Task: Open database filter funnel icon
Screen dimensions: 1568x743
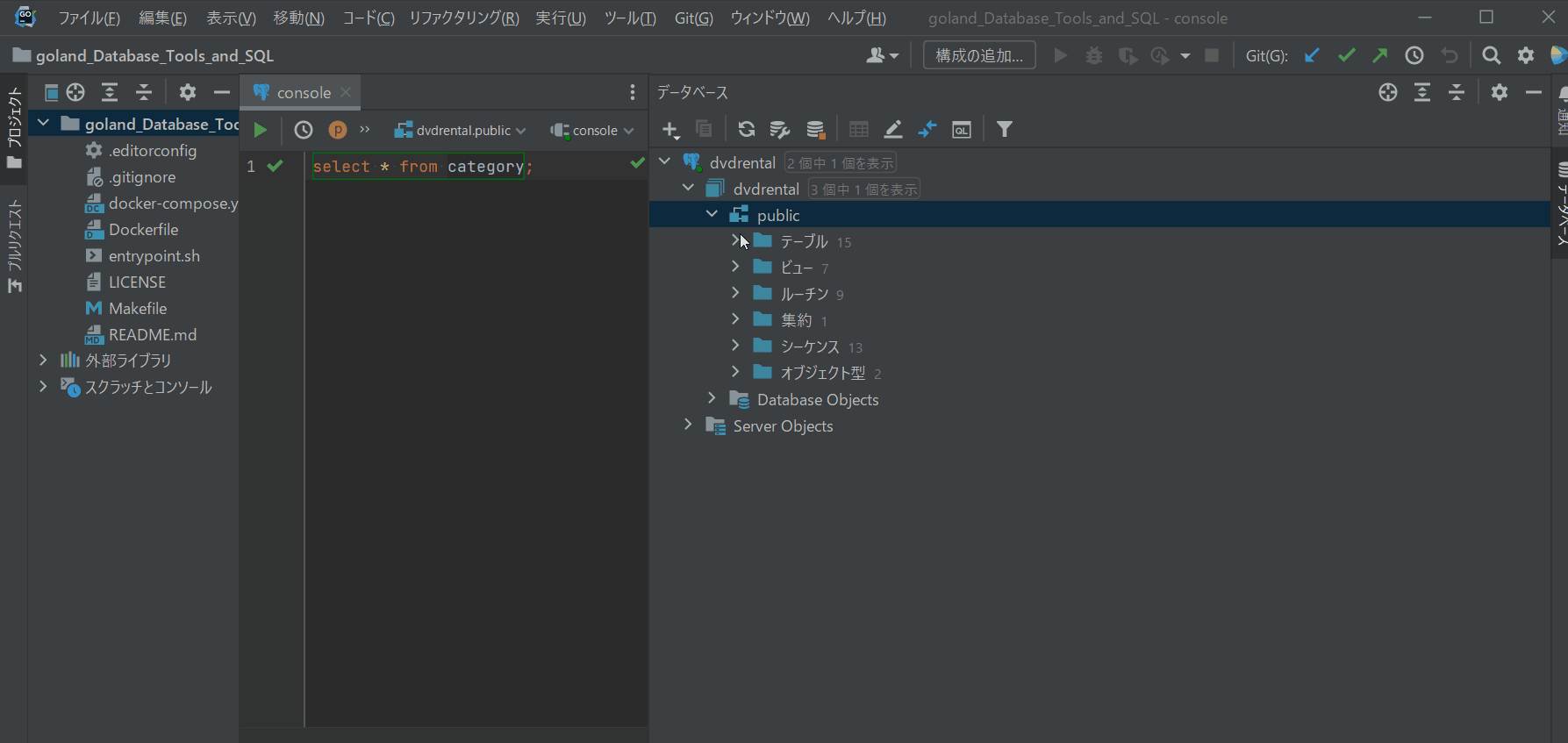Action: click(x=1005, y=129)
